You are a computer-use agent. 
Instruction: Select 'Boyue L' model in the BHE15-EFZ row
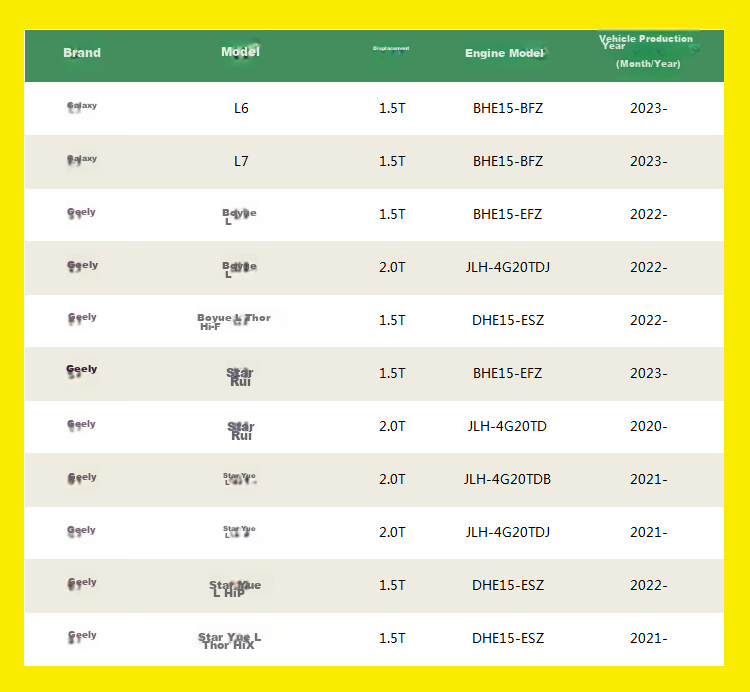(239, 216)
